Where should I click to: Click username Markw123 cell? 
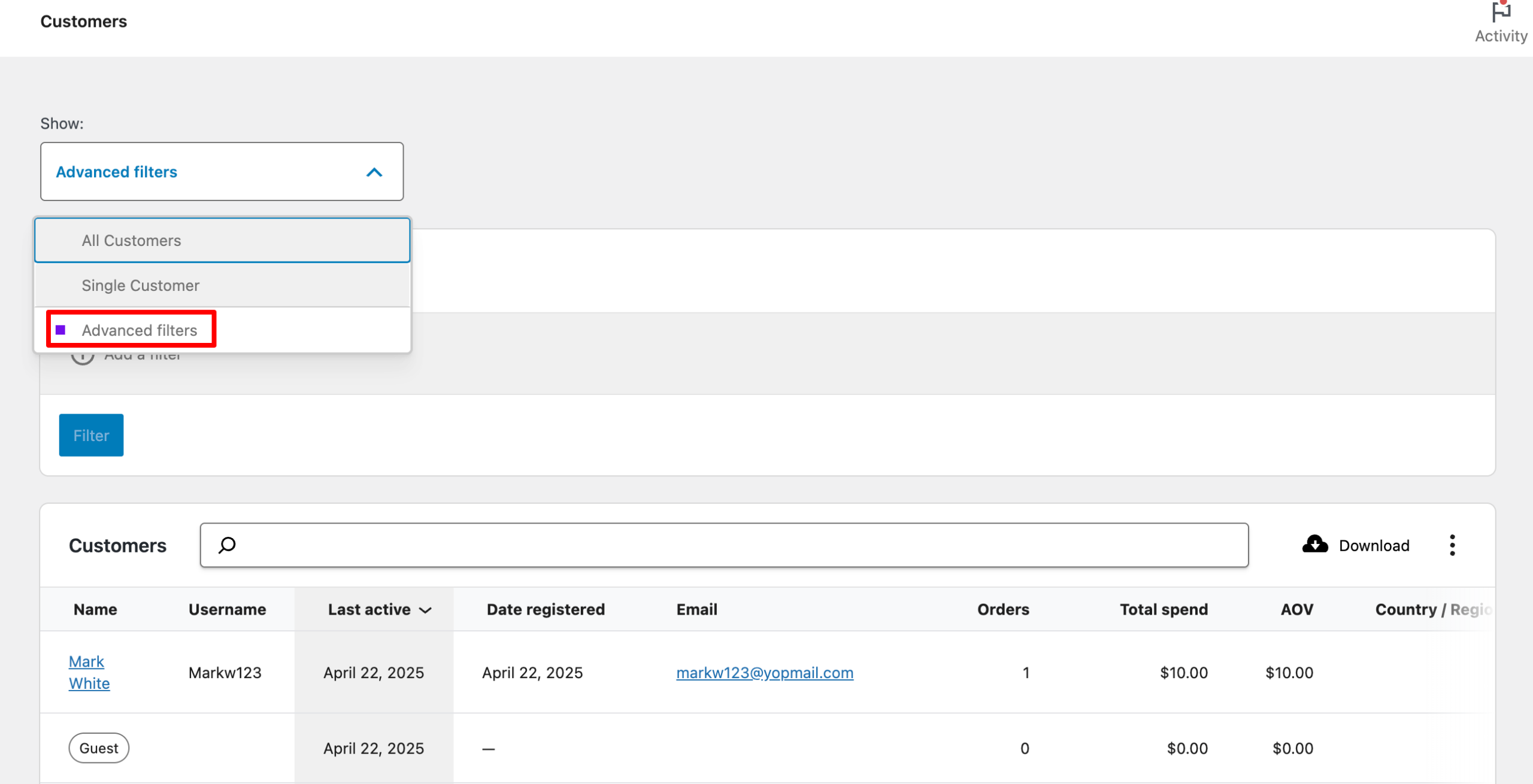click(x=225, y=673)
